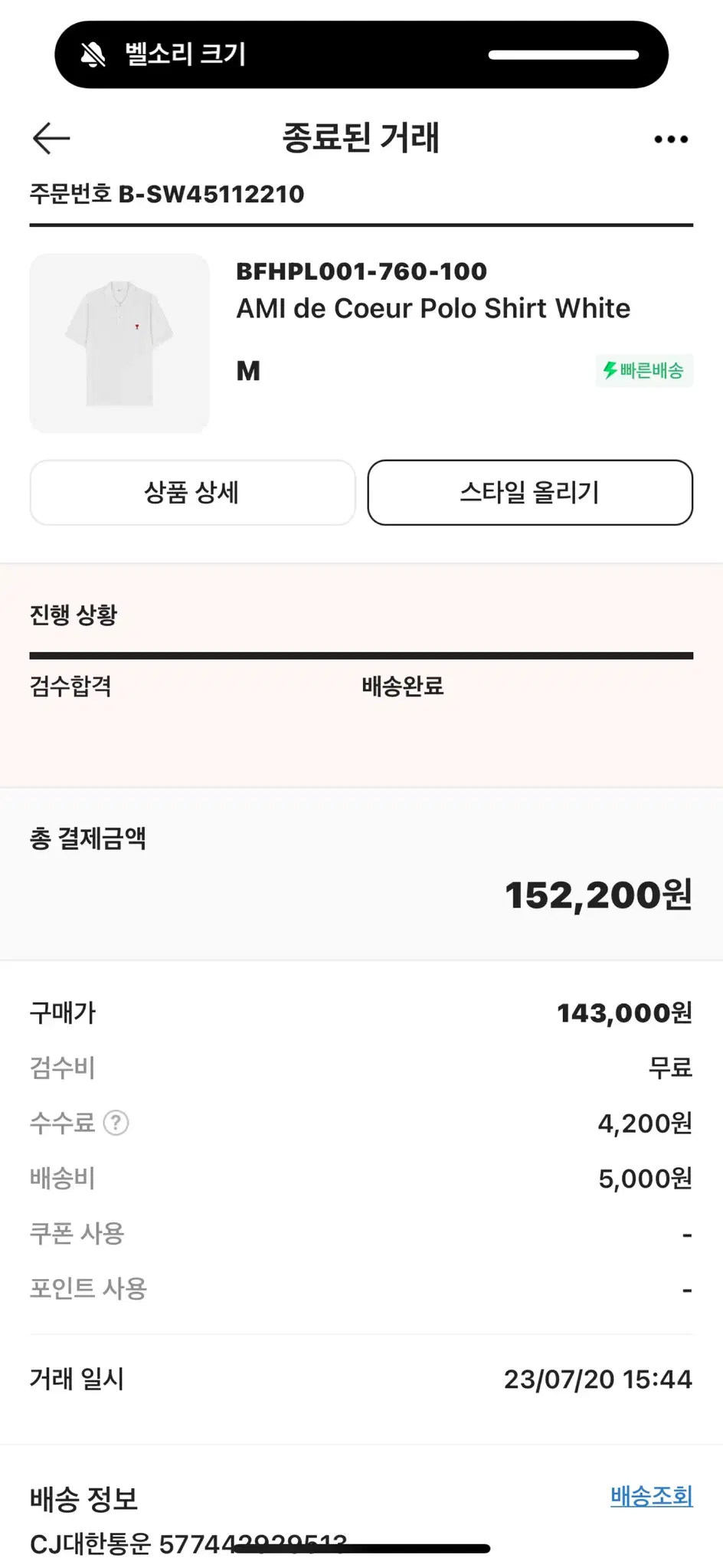
Task: Tap the 152,200원 total payment amount
Action: point(598,895)
